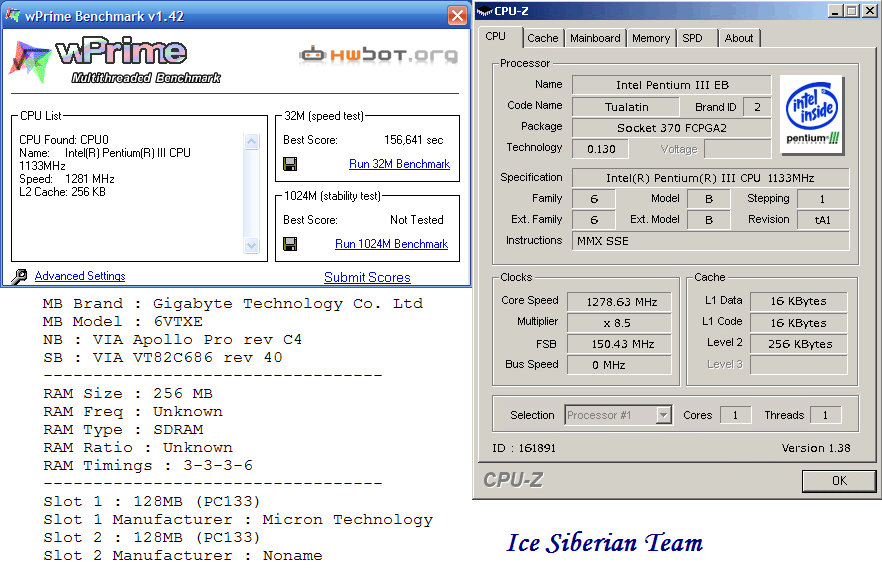Click the CPU-Z title bar app icon
Screen dimensions: 882x572
tap(484, 11)
